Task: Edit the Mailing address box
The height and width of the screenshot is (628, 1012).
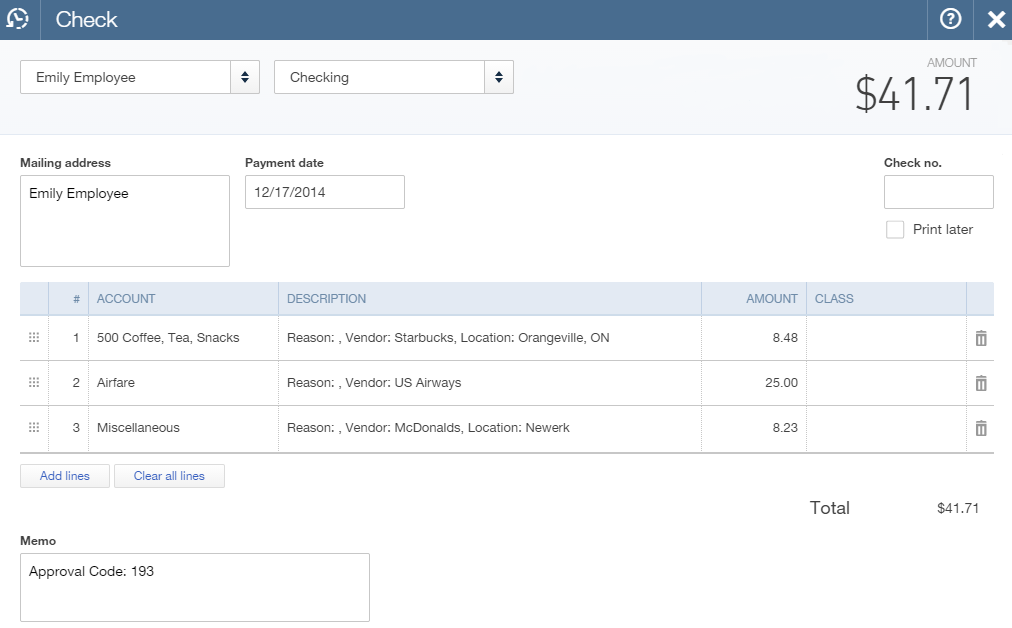Action: tap(125, 221)
